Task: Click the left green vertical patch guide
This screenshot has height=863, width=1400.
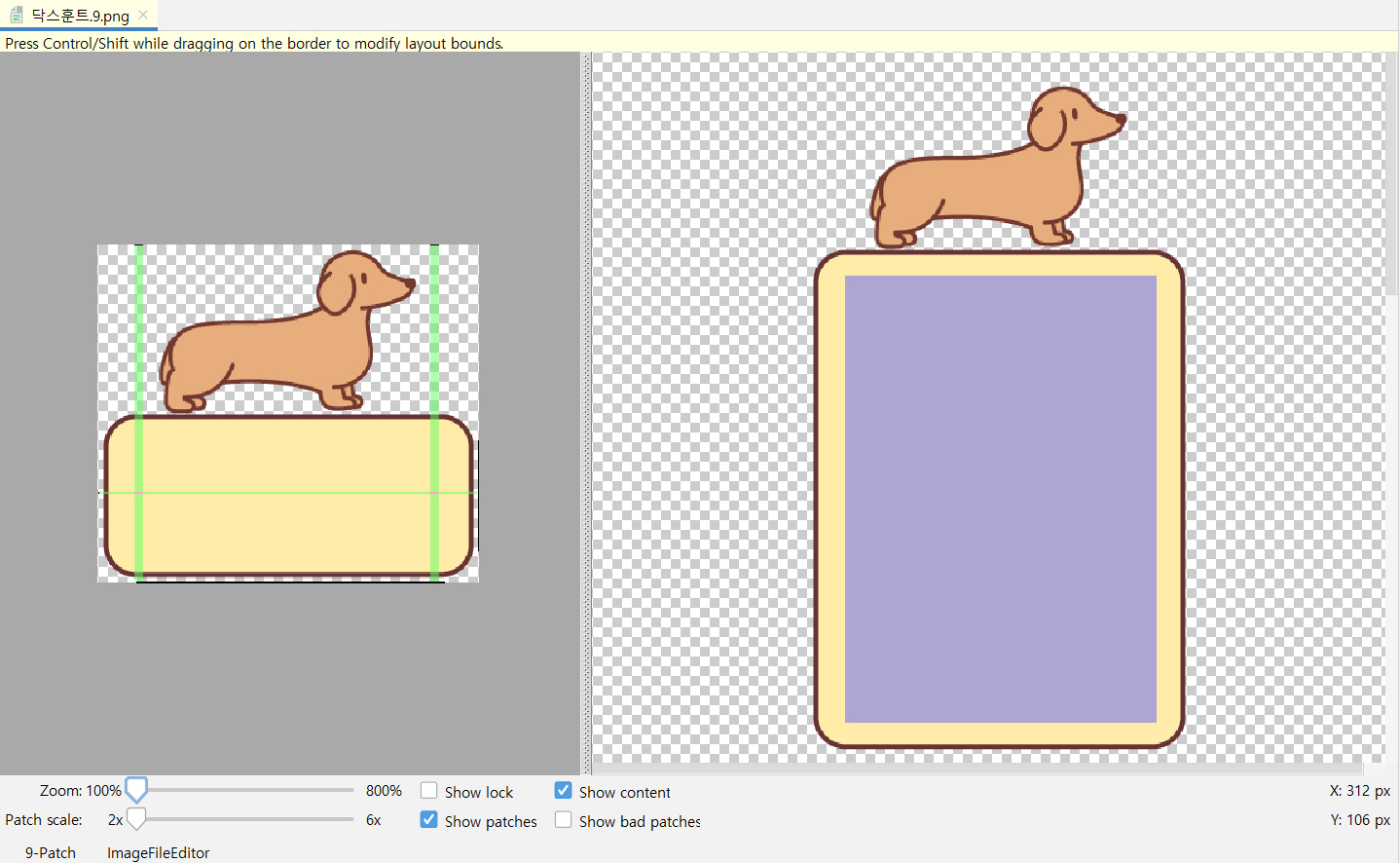Action: point(139,413)
